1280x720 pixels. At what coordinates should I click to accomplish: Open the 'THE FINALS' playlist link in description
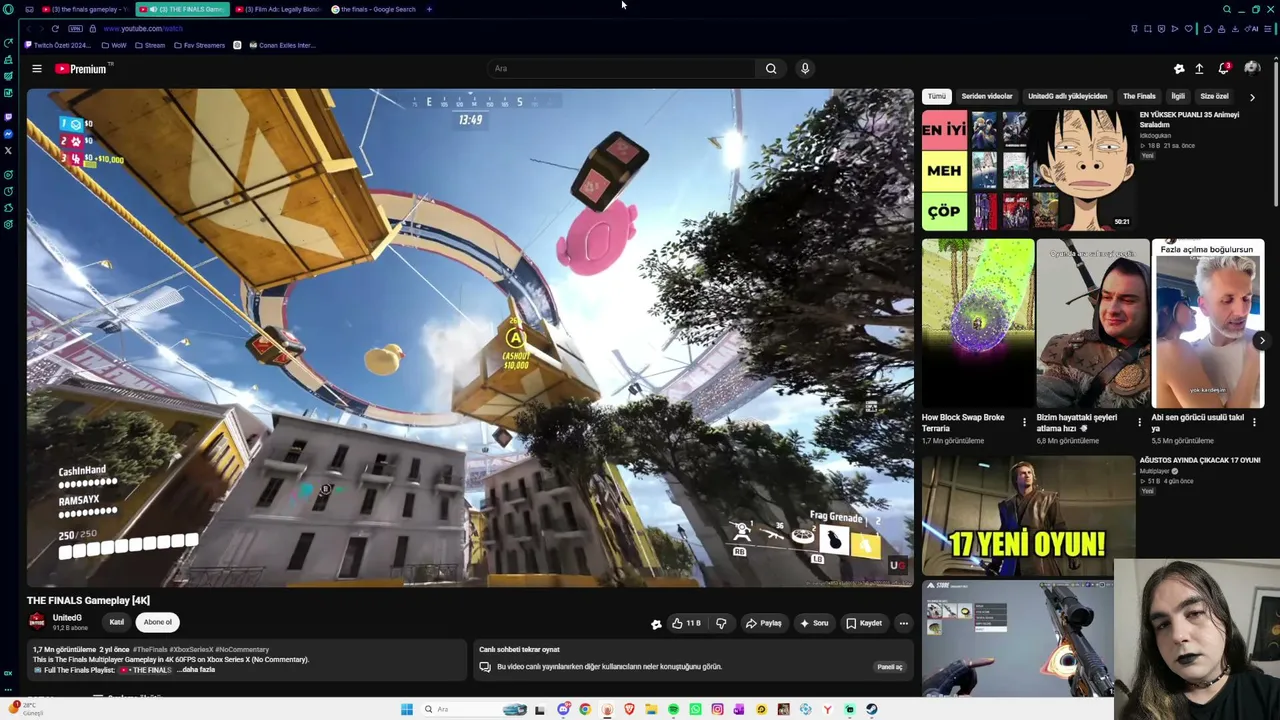coord(146,670)
